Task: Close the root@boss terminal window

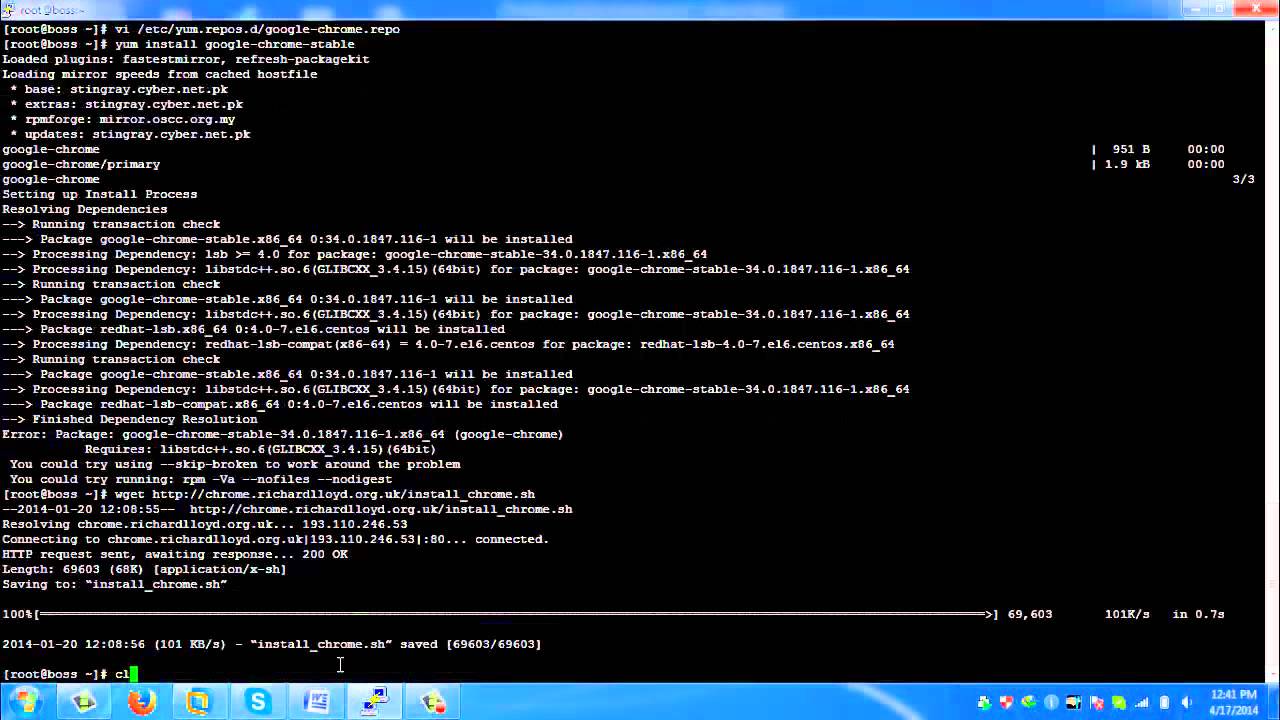Action: (1257, 9)
